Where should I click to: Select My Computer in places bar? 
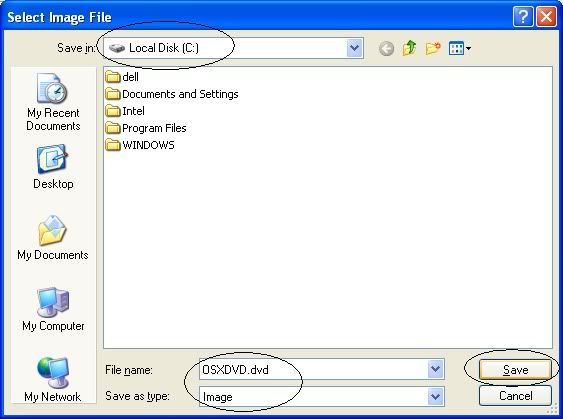[x=53, y=309]
